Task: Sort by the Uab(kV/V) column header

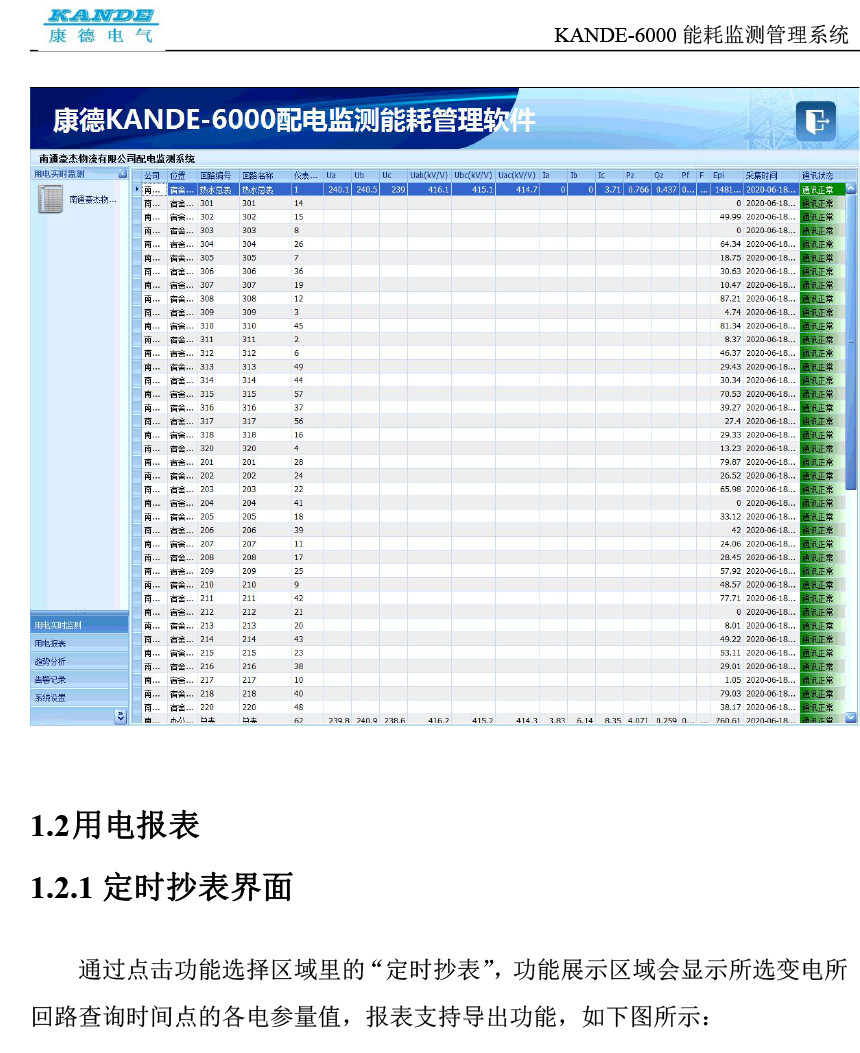Action: [429, 175]
